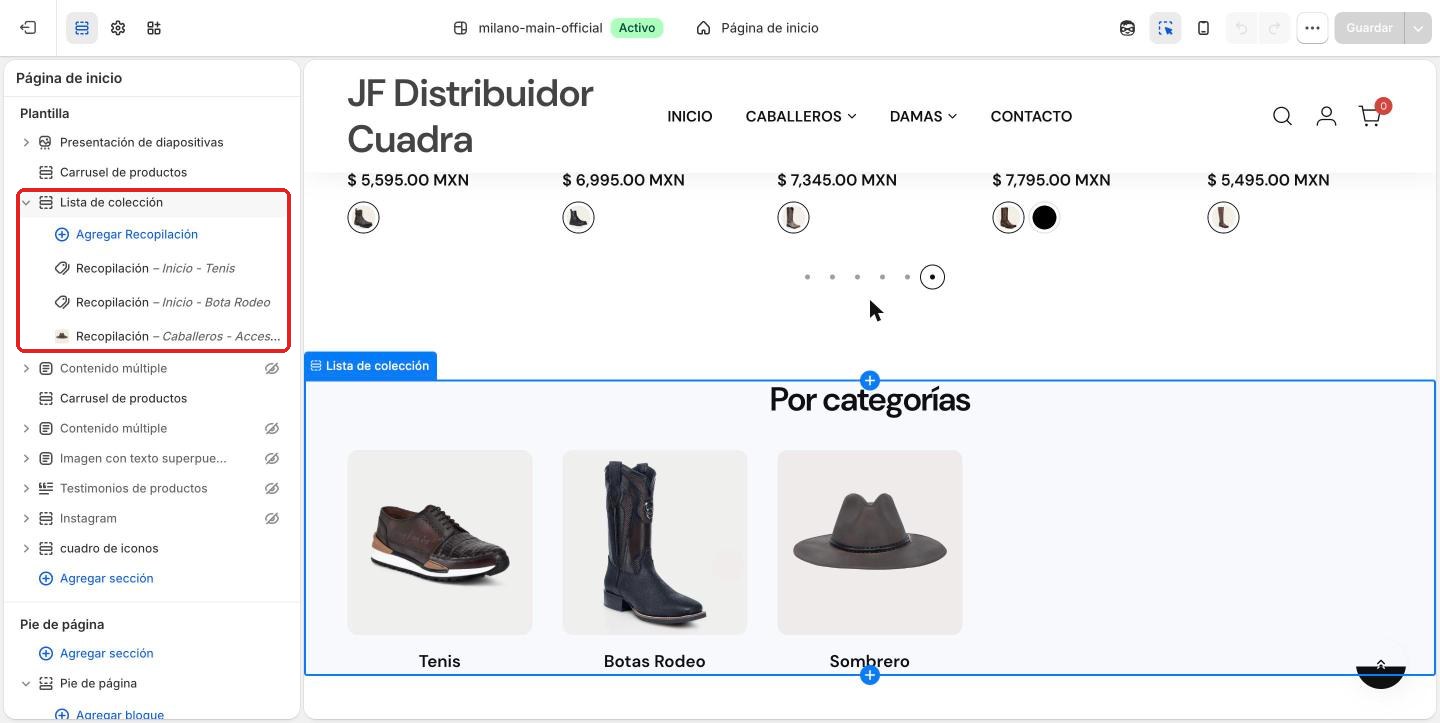The image size is (1440, 723).
Task: Show the Instagram section
Action: tap(271, 518)
